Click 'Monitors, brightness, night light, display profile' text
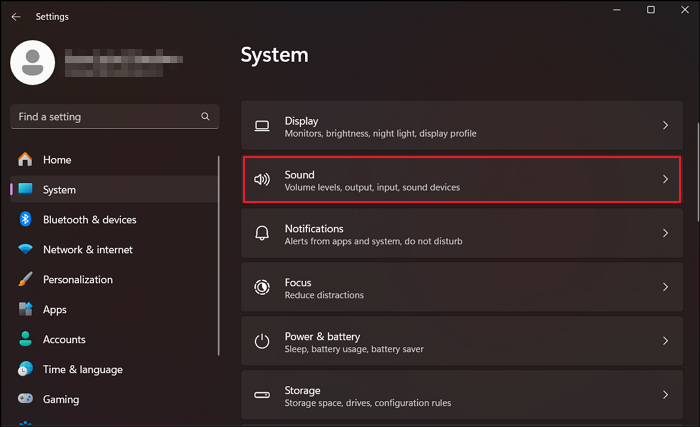Image resolution: width=700 pixels, height=427 pixels. [x=380, y=134]
